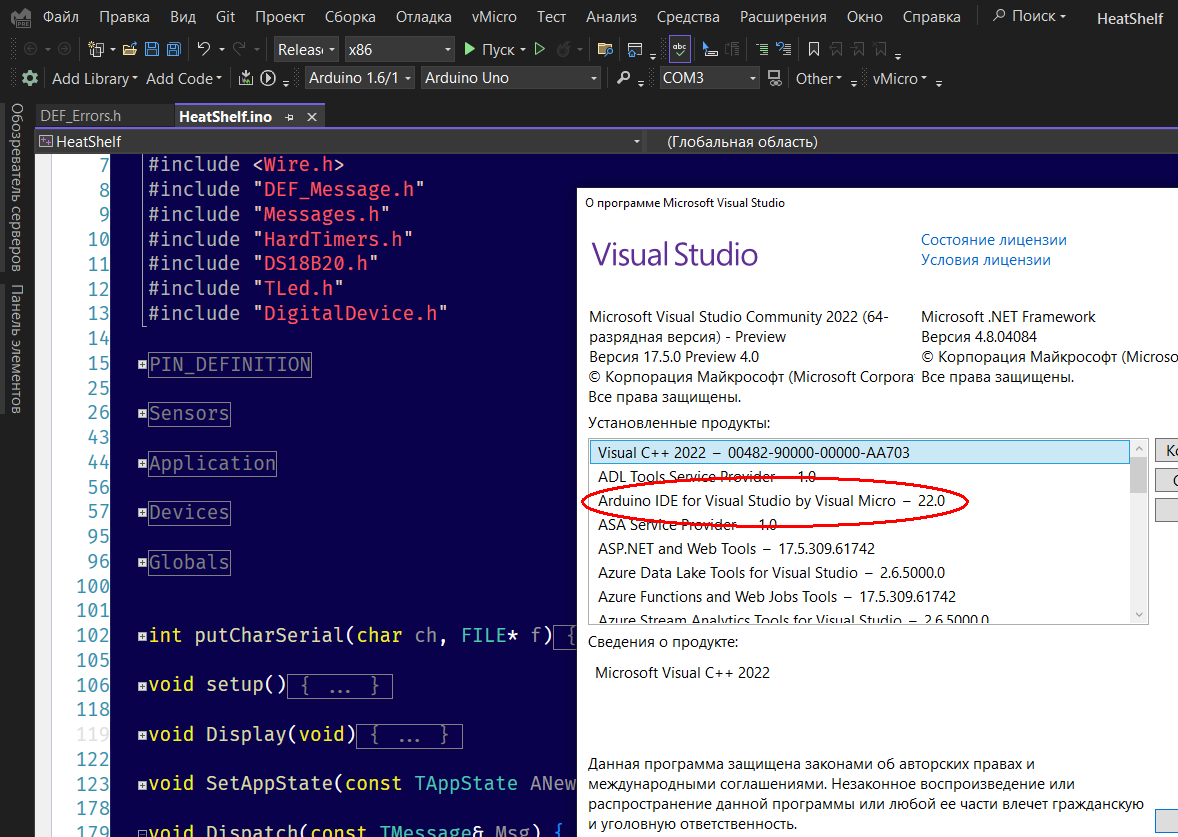Expand the PIN_DEFINITION region
Screen dimensions: 1178x837
(142, 364)
